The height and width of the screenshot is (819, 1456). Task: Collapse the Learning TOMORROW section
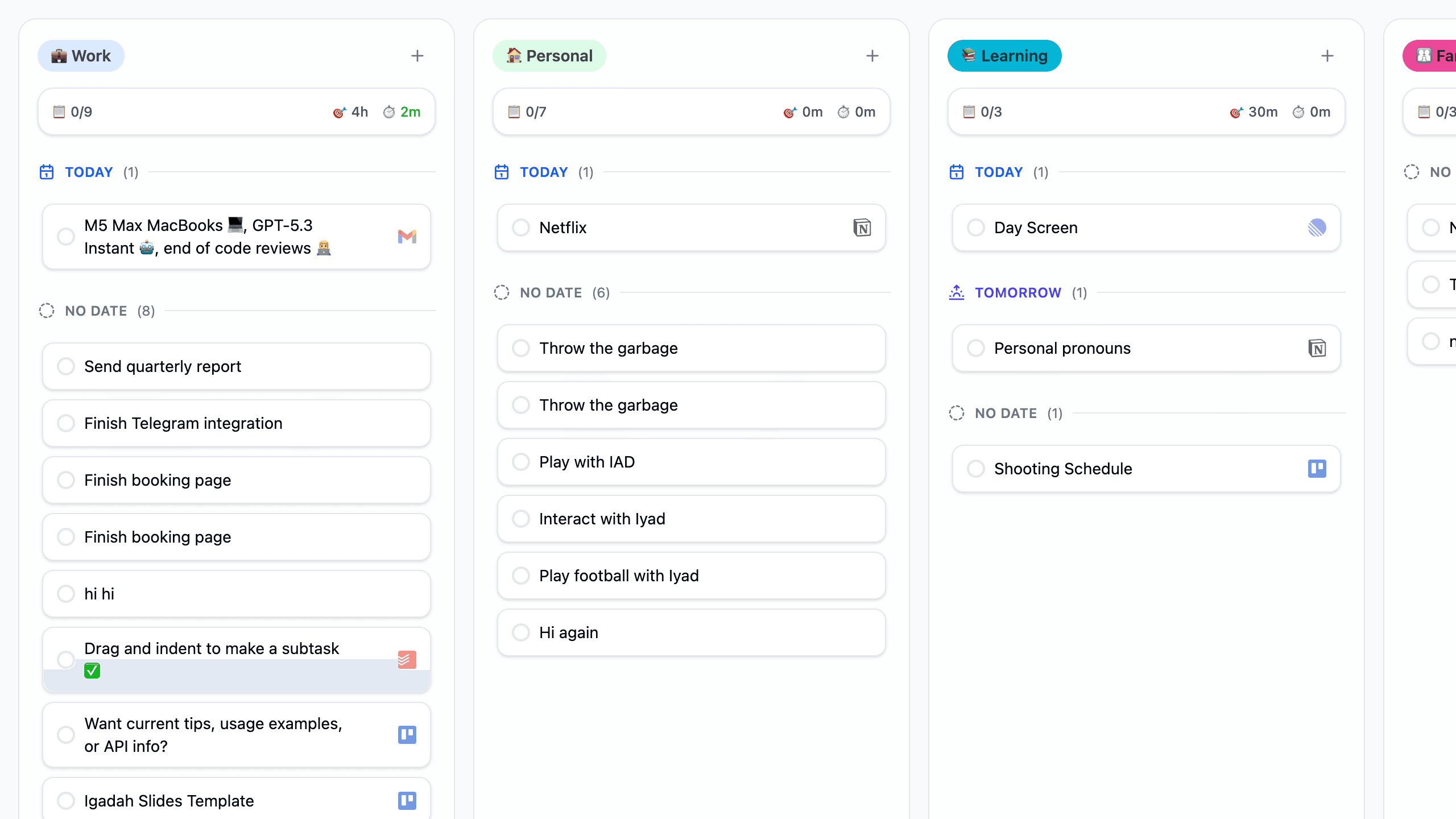tap(1017, 293)
